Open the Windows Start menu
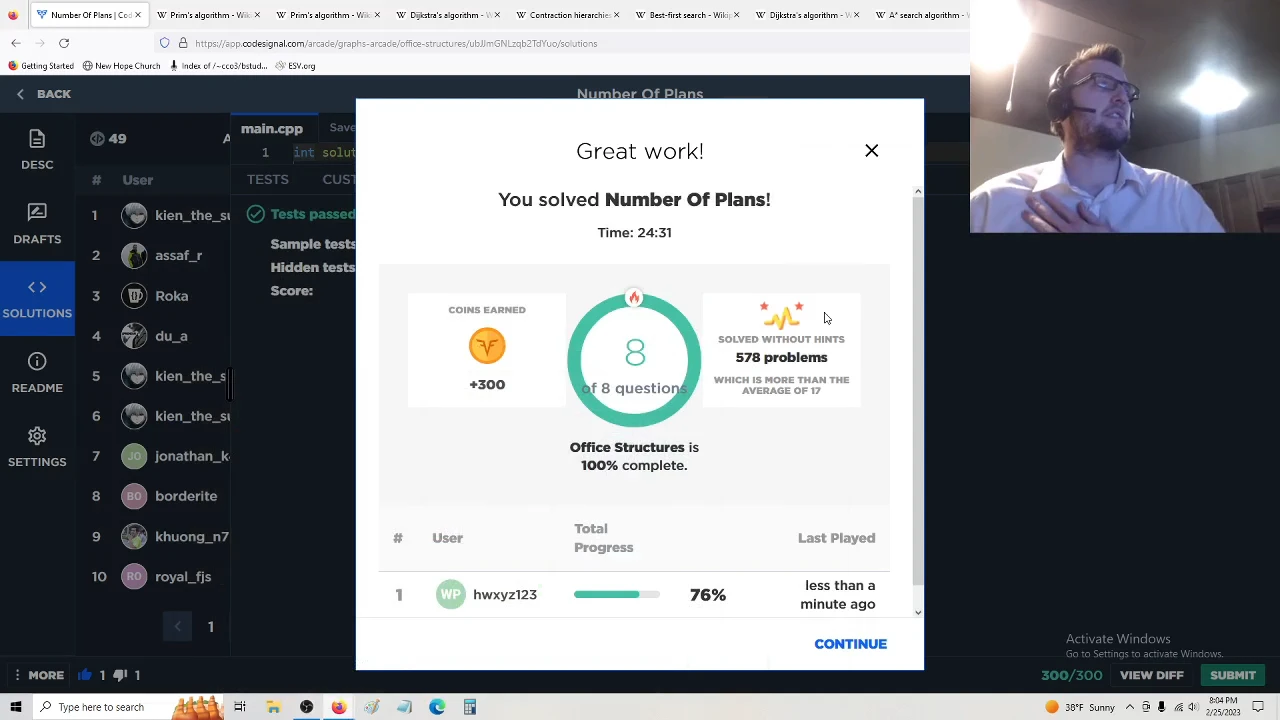Viewport: 1280px width, 720px height. 16,707
